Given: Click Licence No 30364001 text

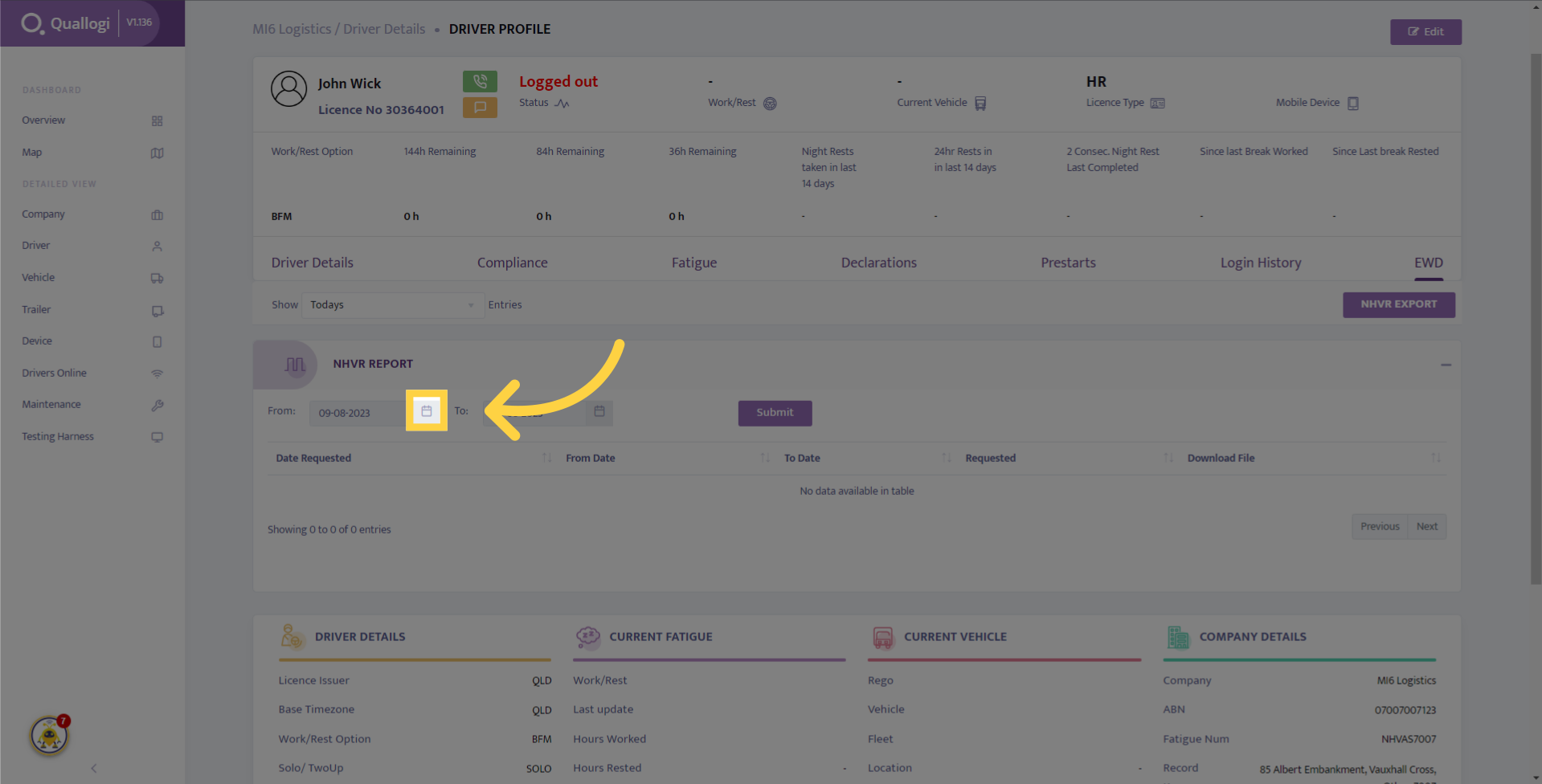Looking at the screenshot, I should click(x=381, y=110).
